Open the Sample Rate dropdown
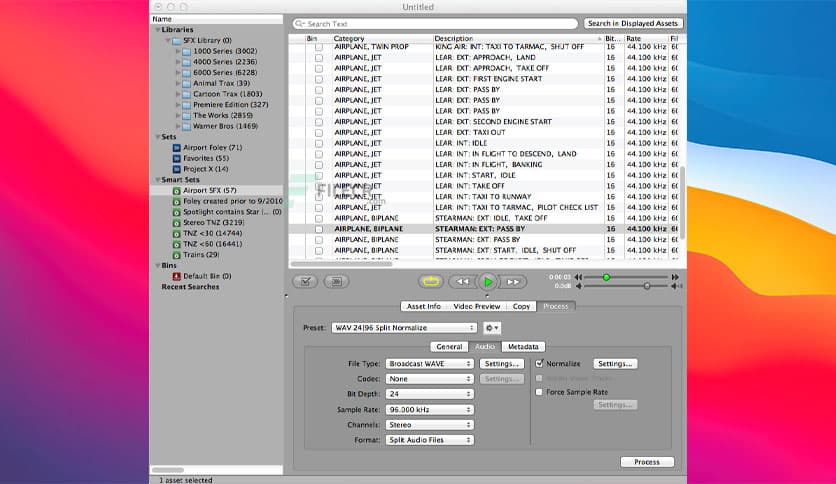This screenshot has height=484, width=836. click(x=430, y=409)
